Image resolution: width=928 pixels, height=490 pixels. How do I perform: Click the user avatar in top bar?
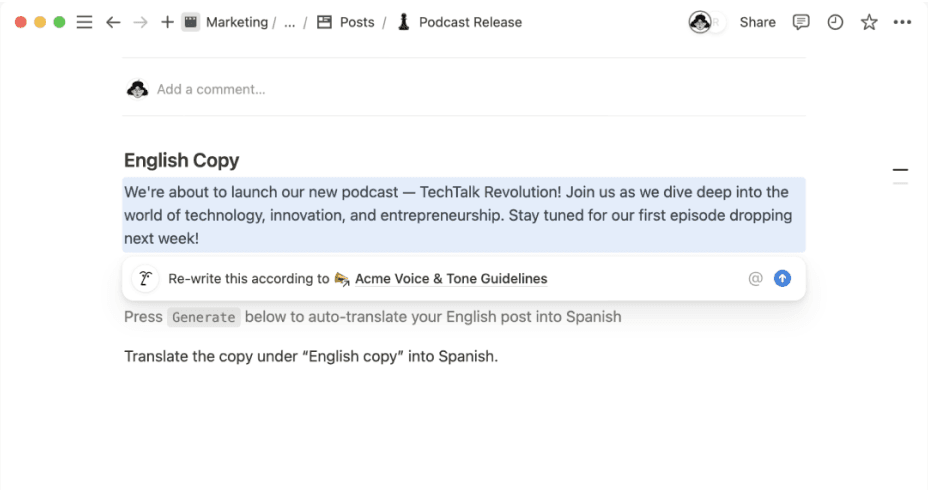point(701,22)
